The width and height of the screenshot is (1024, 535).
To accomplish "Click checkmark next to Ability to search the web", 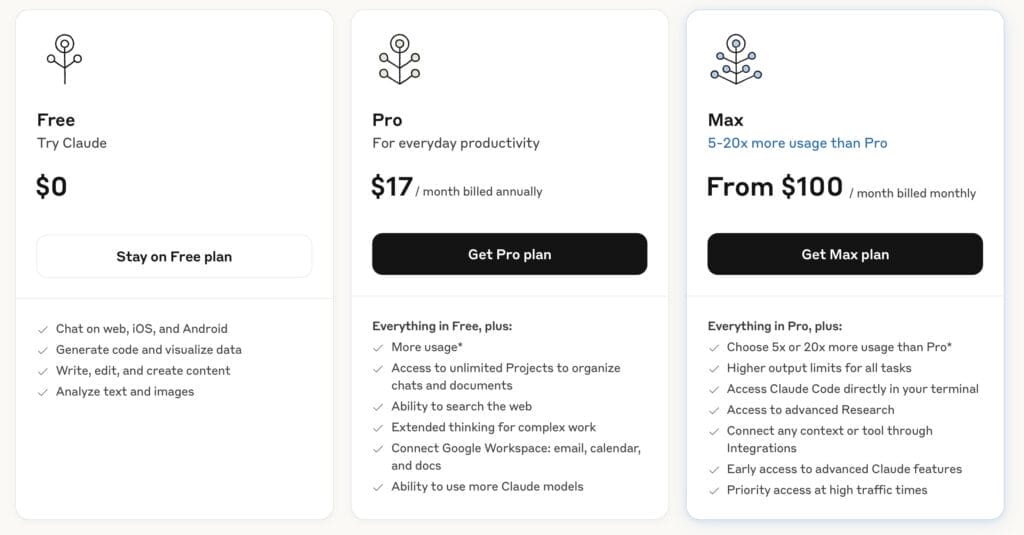I will click(377, 407).
